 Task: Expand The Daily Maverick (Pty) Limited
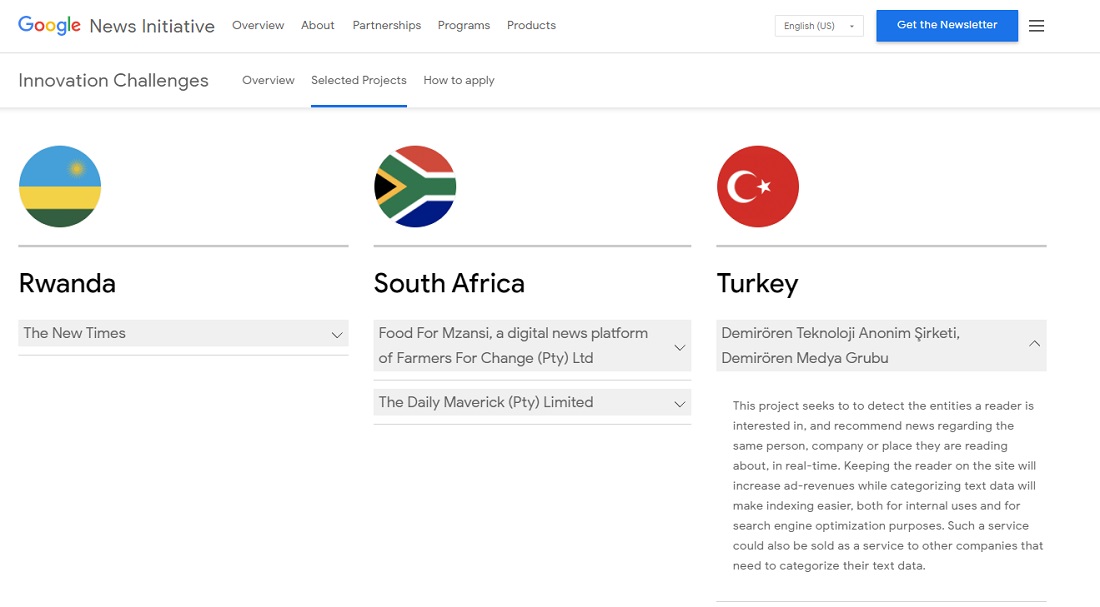pos(532,402)
